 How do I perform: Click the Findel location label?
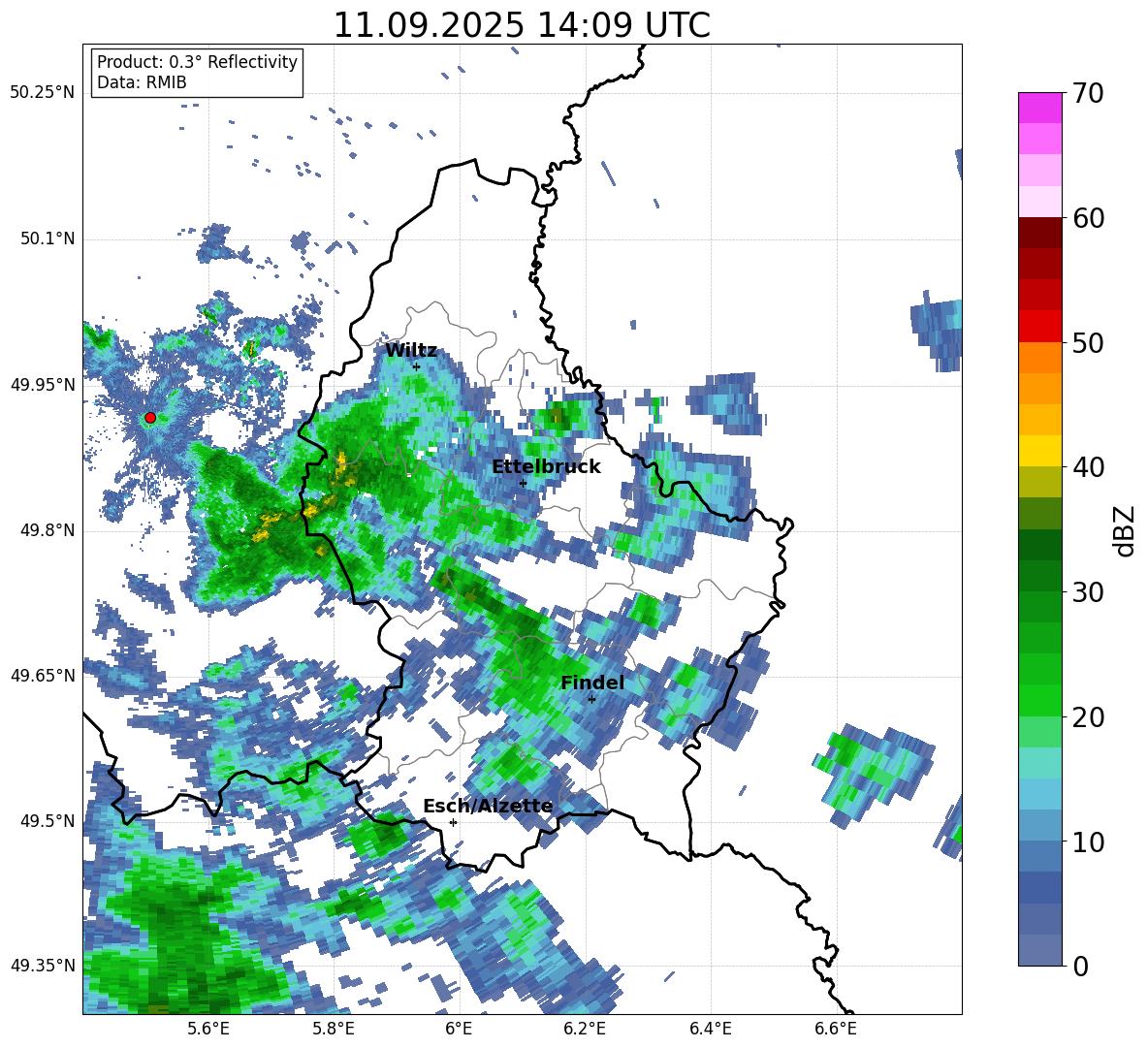592,683
